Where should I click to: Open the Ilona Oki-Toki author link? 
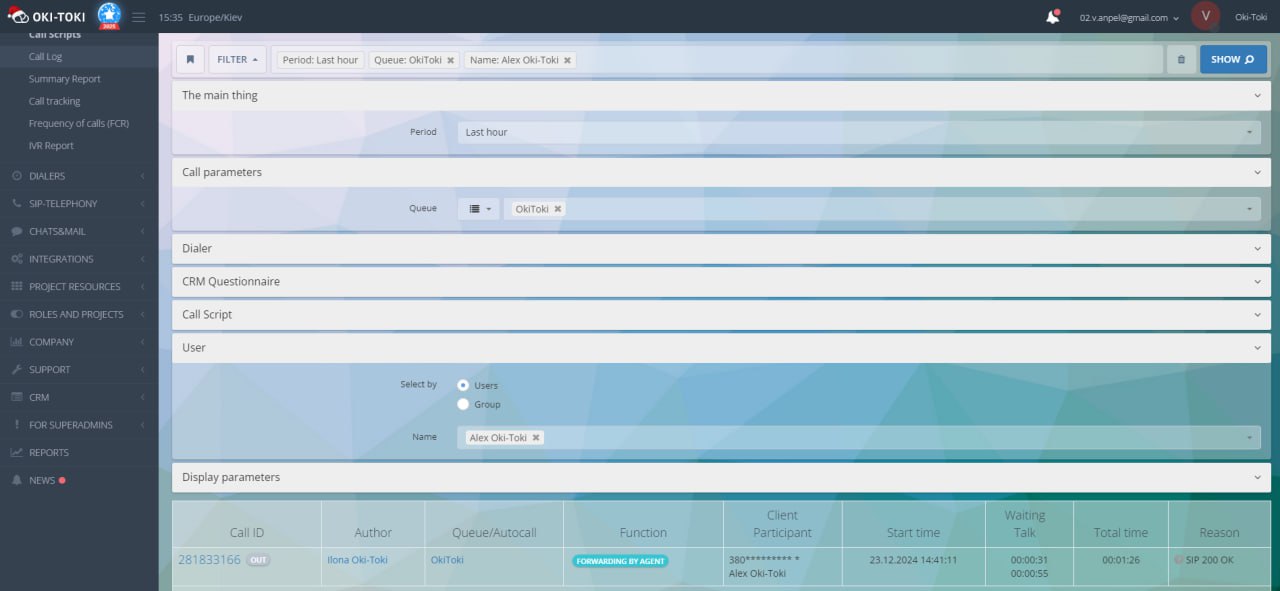click(357, 560)
